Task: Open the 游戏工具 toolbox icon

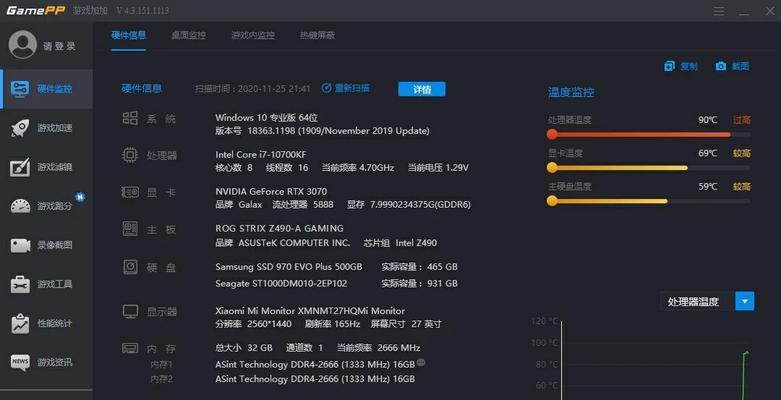Action: tap(20, 284)
